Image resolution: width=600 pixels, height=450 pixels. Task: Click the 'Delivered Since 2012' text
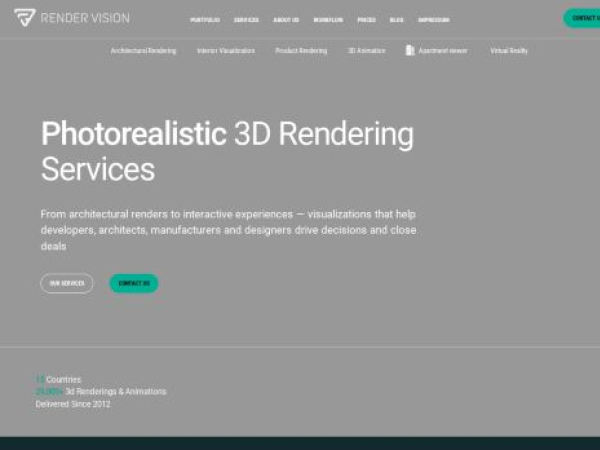pos(73,404)
